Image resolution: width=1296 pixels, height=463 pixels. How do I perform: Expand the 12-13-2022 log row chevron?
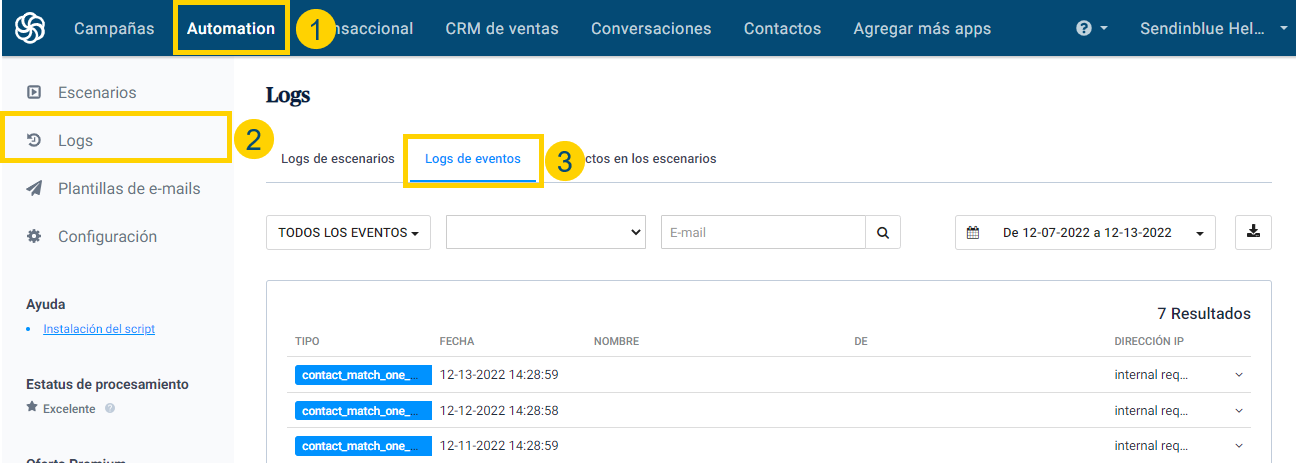point(1239,375)
